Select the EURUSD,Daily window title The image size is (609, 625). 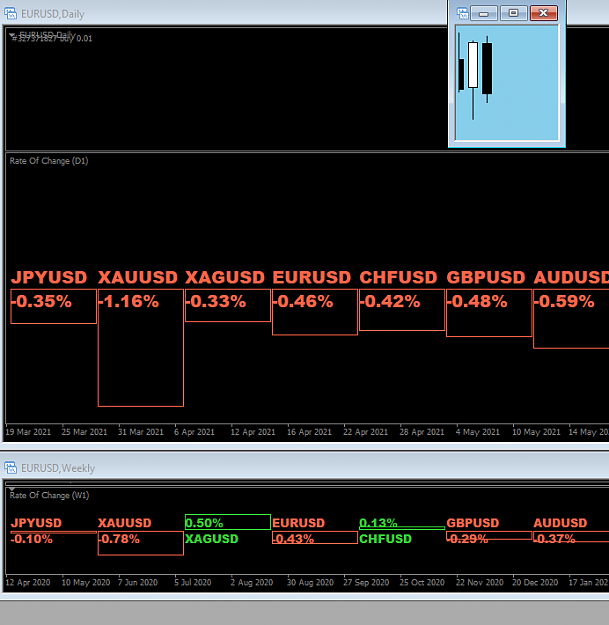coord(53,14)
